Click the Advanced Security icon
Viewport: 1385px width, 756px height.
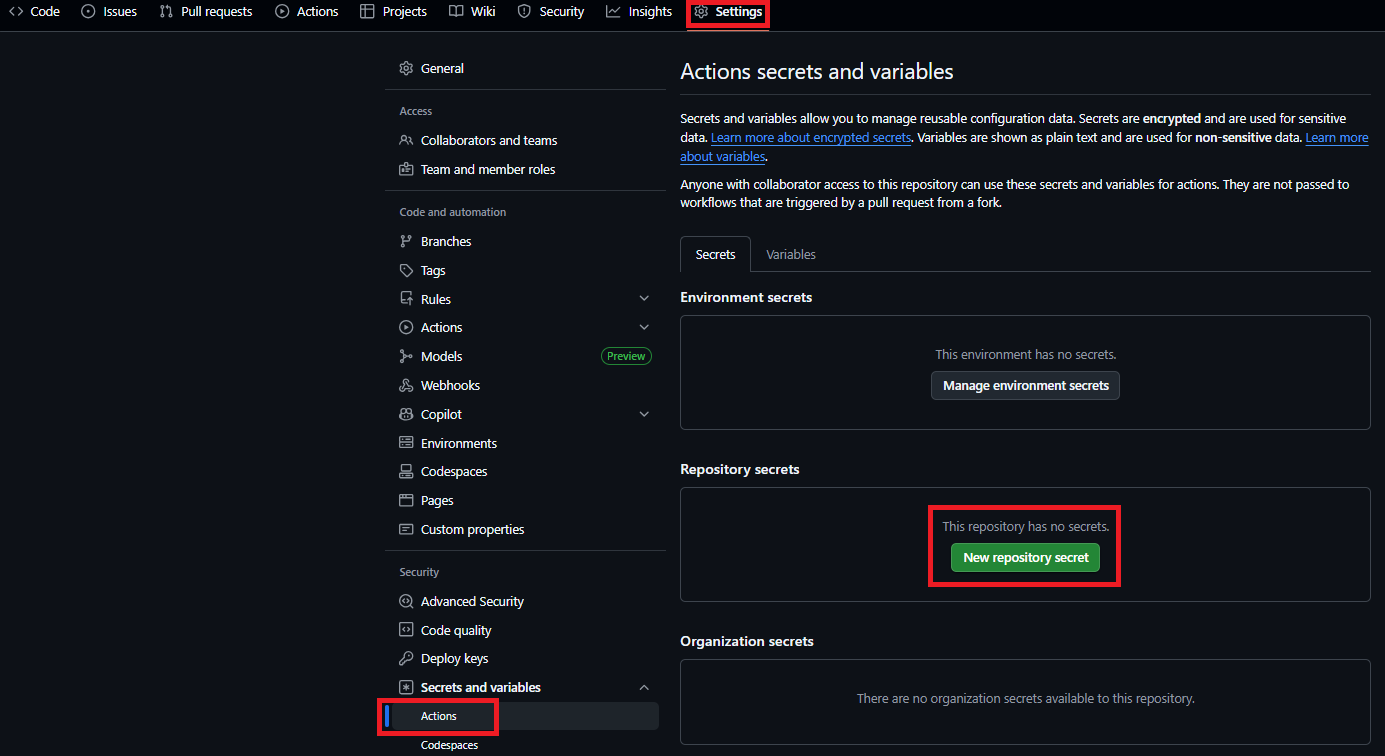[406, 602]
